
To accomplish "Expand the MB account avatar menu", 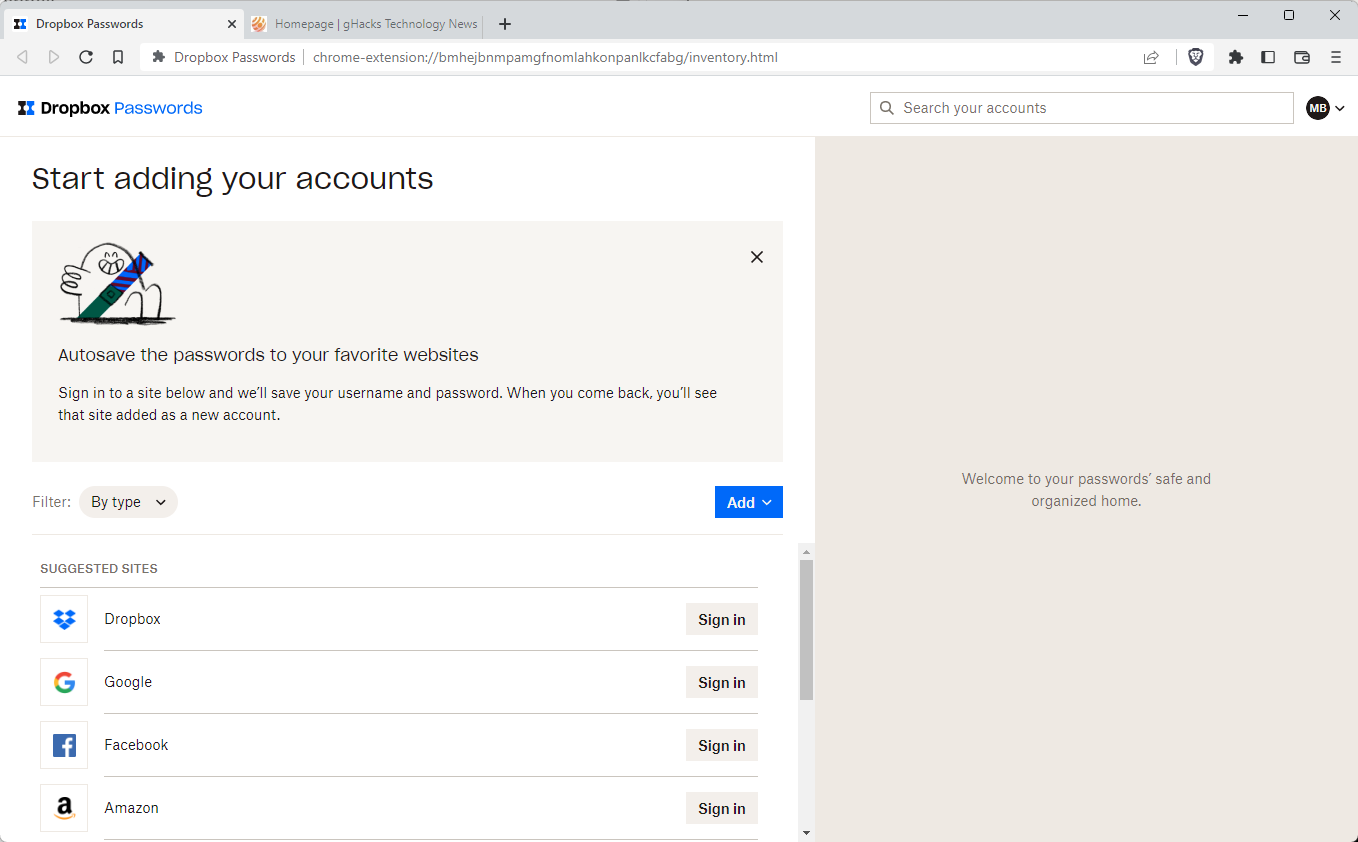I will click(x=1325, y=108).
